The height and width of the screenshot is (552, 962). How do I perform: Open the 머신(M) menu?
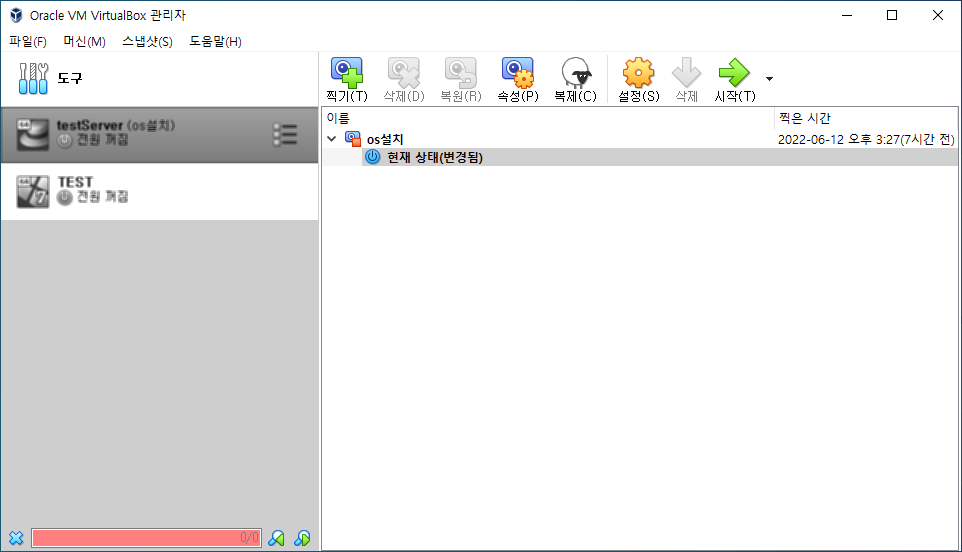(85, 42)
